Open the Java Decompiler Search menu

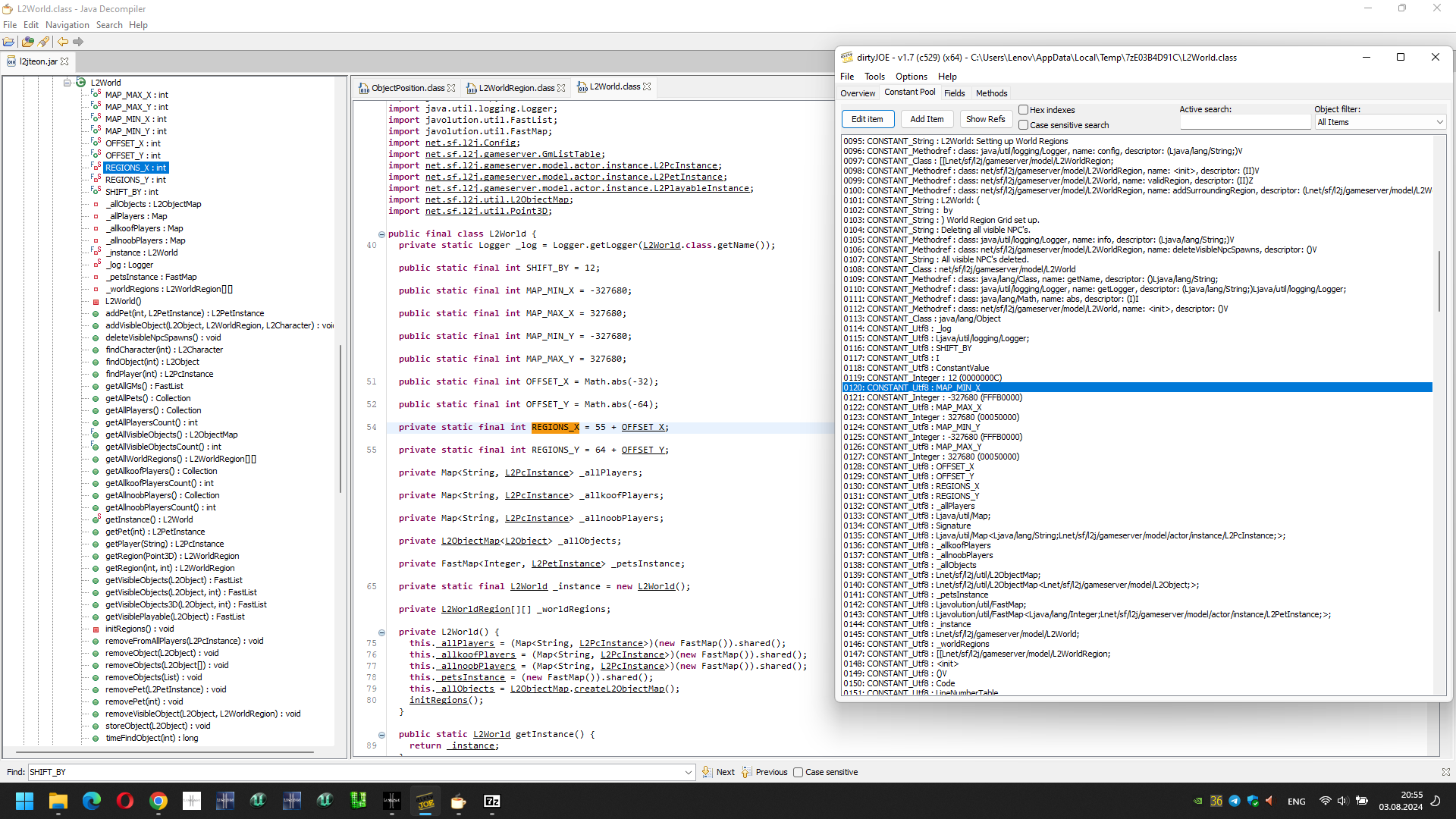tap(109, 25)
